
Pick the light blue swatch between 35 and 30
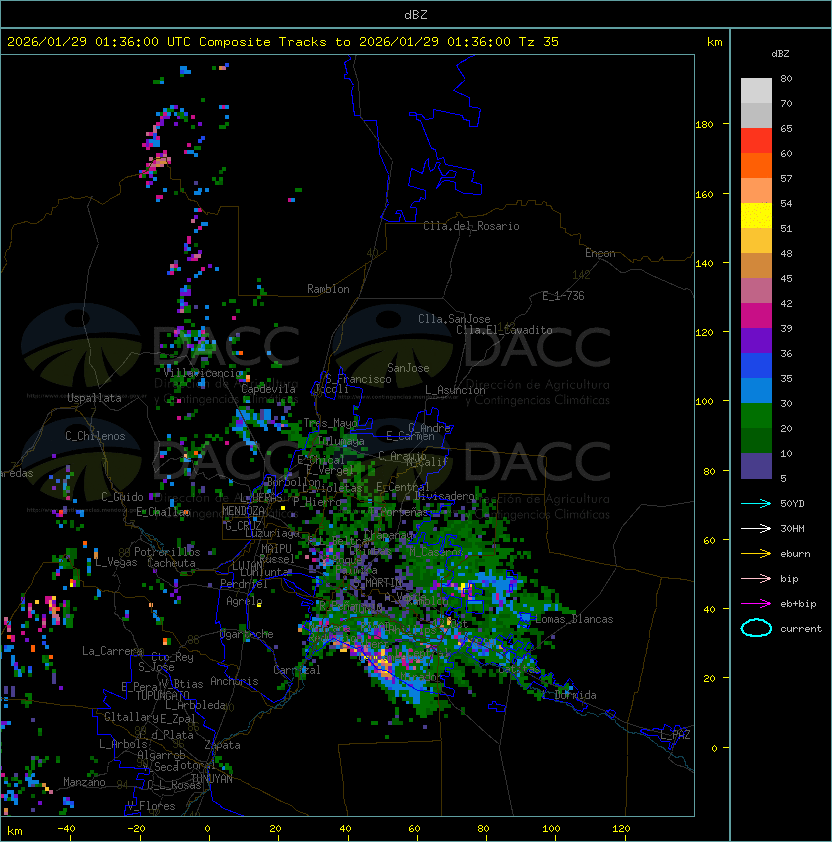[x=756, y=391]
